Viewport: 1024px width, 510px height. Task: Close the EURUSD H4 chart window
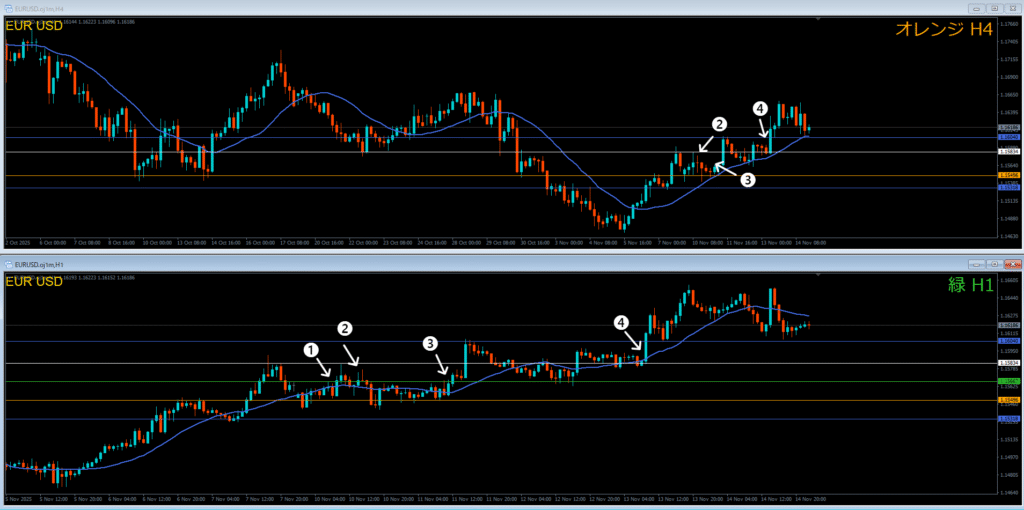pos(1012,8)
